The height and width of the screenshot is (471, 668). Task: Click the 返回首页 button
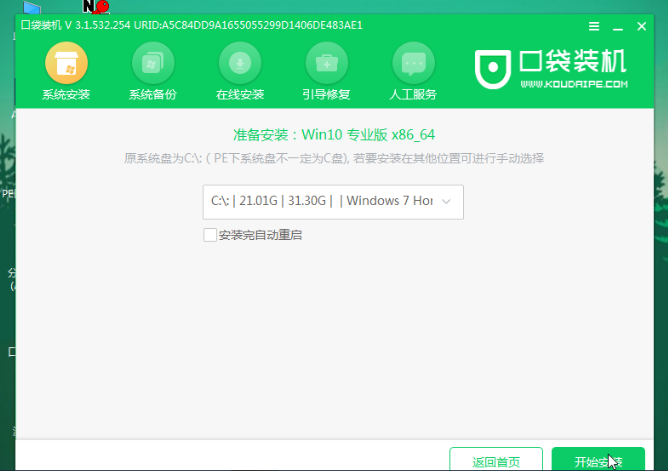[x=497, y=461]
